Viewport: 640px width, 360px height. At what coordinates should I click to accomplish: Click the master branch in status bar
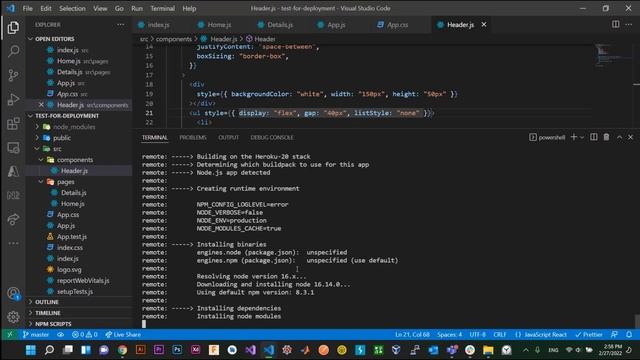36,335
